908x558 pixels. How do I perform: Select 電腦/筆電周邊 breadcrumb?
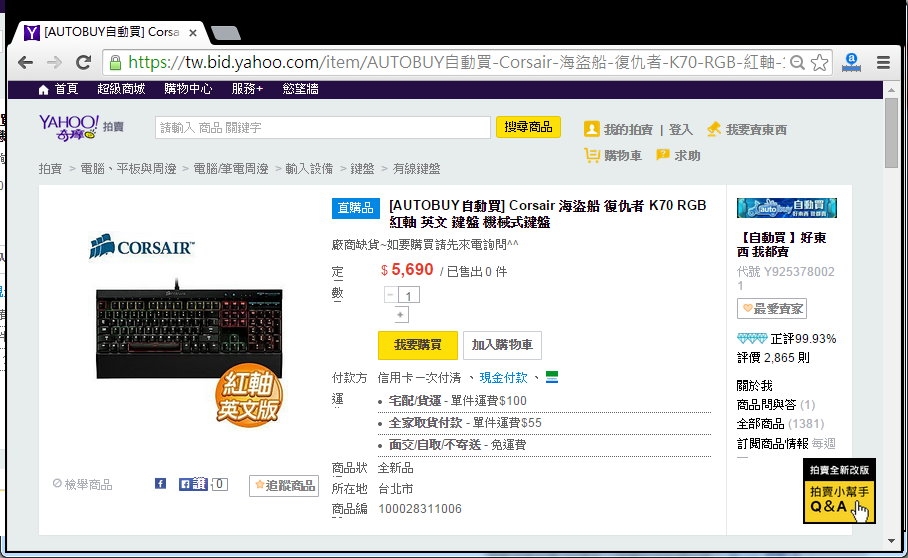(231, 168)
